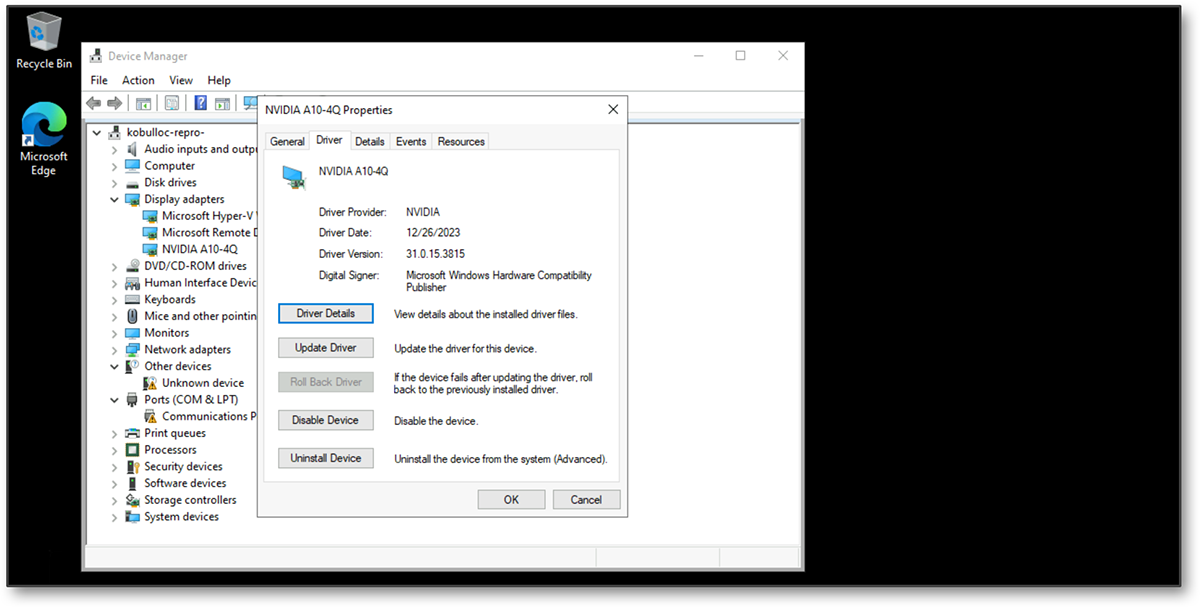Open the Help menu

(x=219, y=80)
